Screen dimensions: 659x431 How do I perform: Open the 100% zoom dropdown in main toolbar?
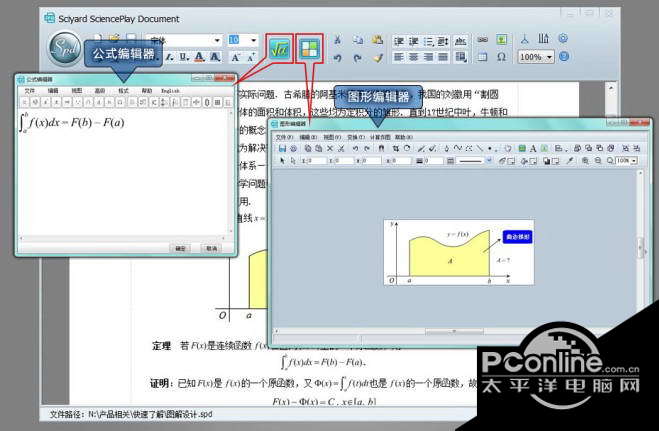pos(549,57)
